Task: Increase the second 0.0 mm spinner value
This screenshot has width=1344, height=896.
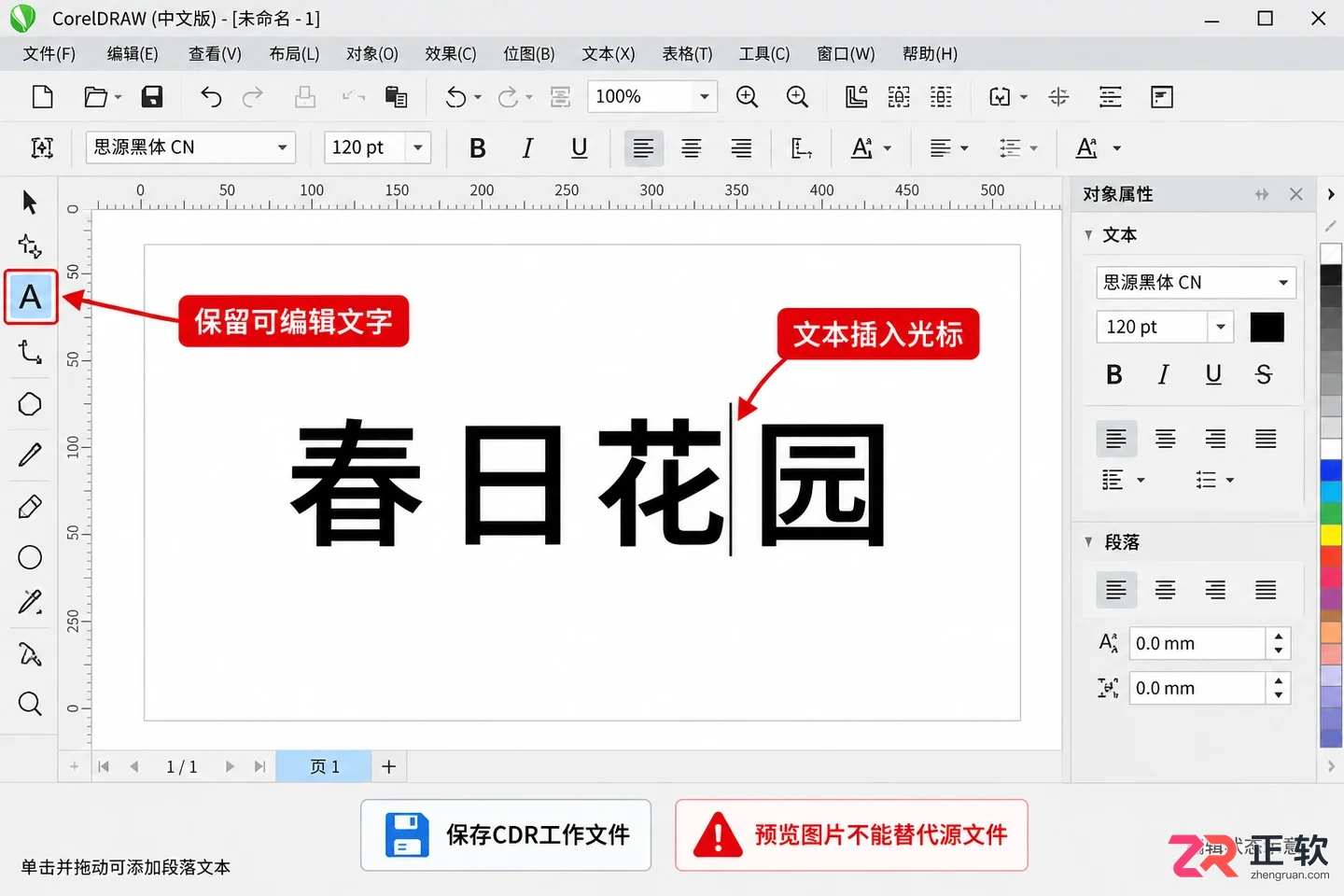Action: click(x=1279, y=681)
